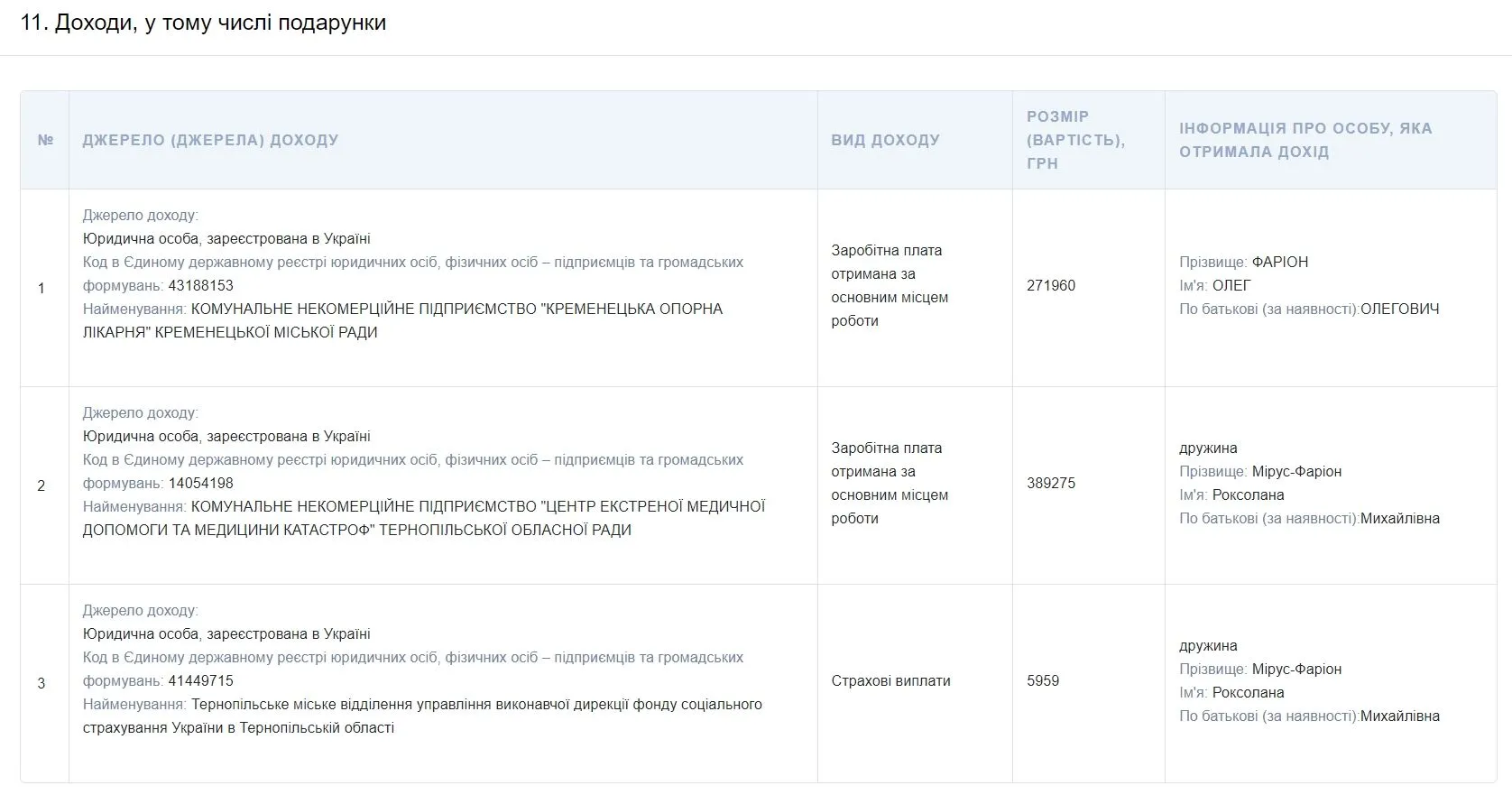This screenshot has height=804, width=1512.
Task: Click the income amount 5959
Action: click(1043, 680)
